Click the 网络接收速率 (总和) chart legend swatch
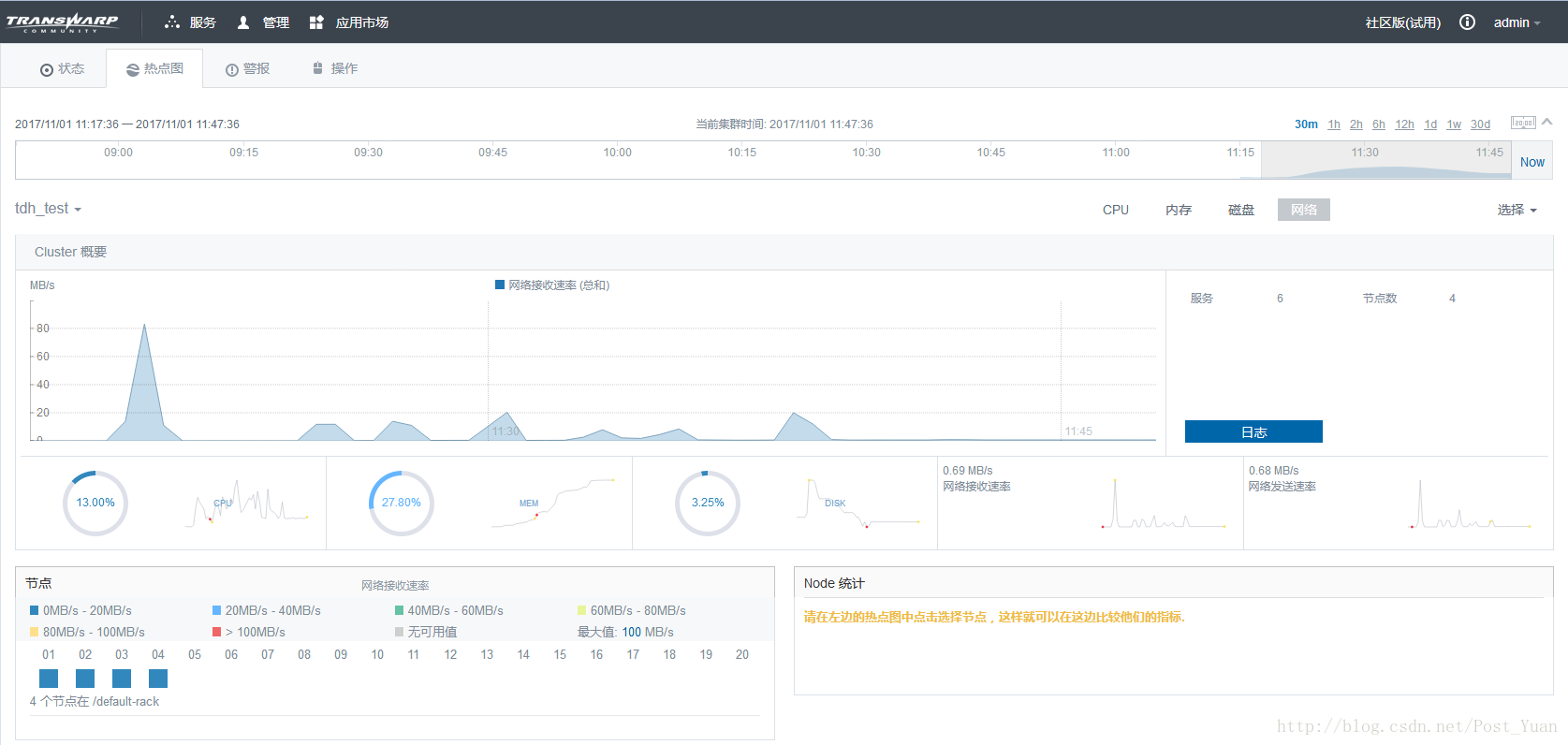 tap(500, 285)
